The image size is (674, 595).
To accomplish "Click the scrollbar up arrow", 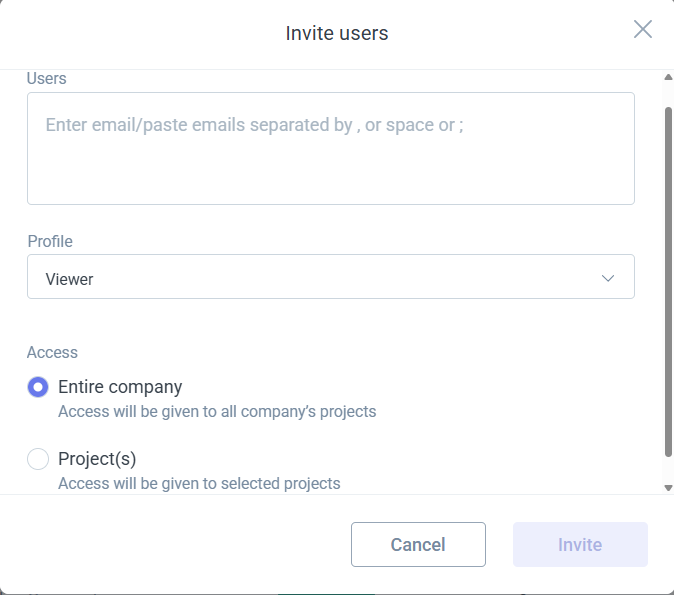I will pos(668,77).
